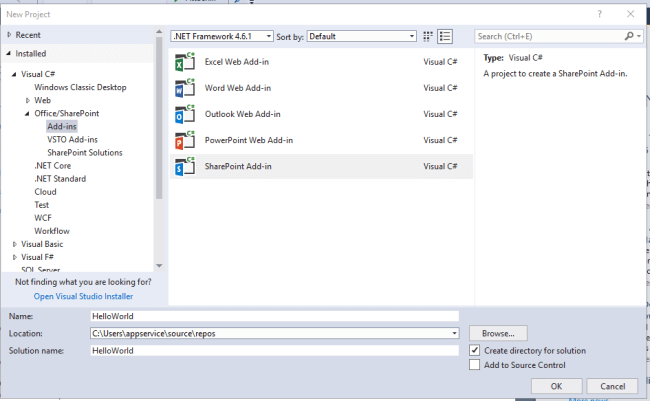Enable Add to Source Control checkbox

coord(475,365)
